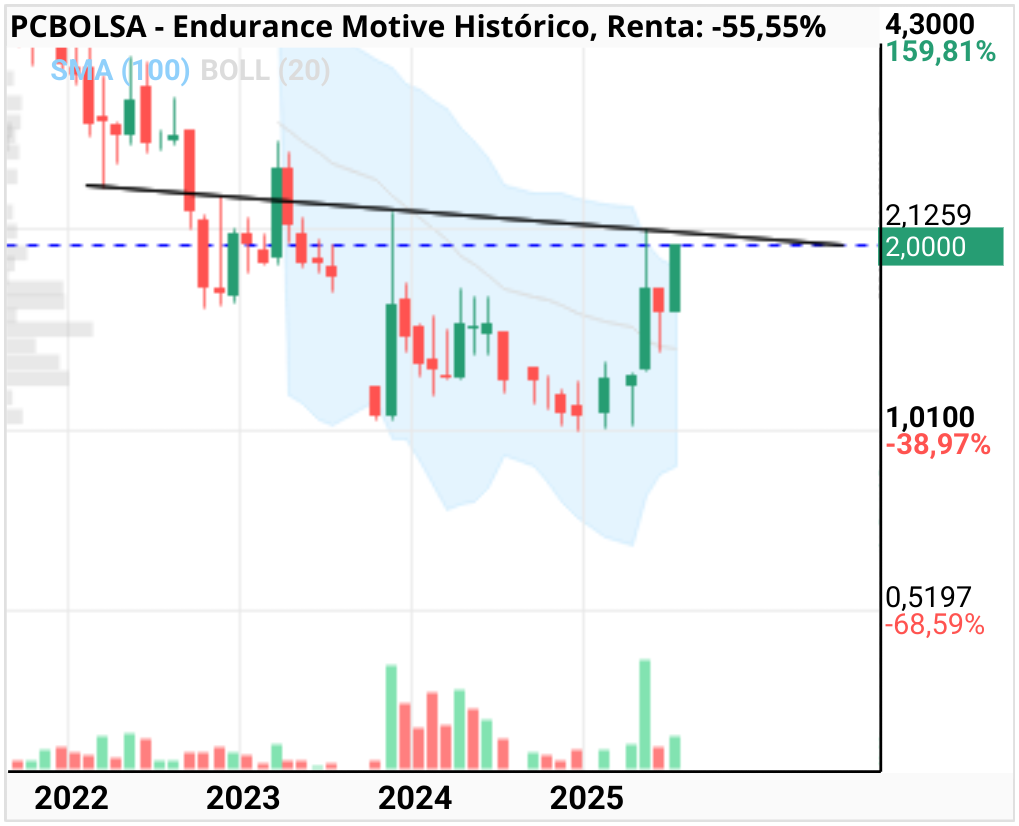This screenshot has height=826, width=1019.
Task: Click the 2025 year label on time axis
Action: pos(587,799)
